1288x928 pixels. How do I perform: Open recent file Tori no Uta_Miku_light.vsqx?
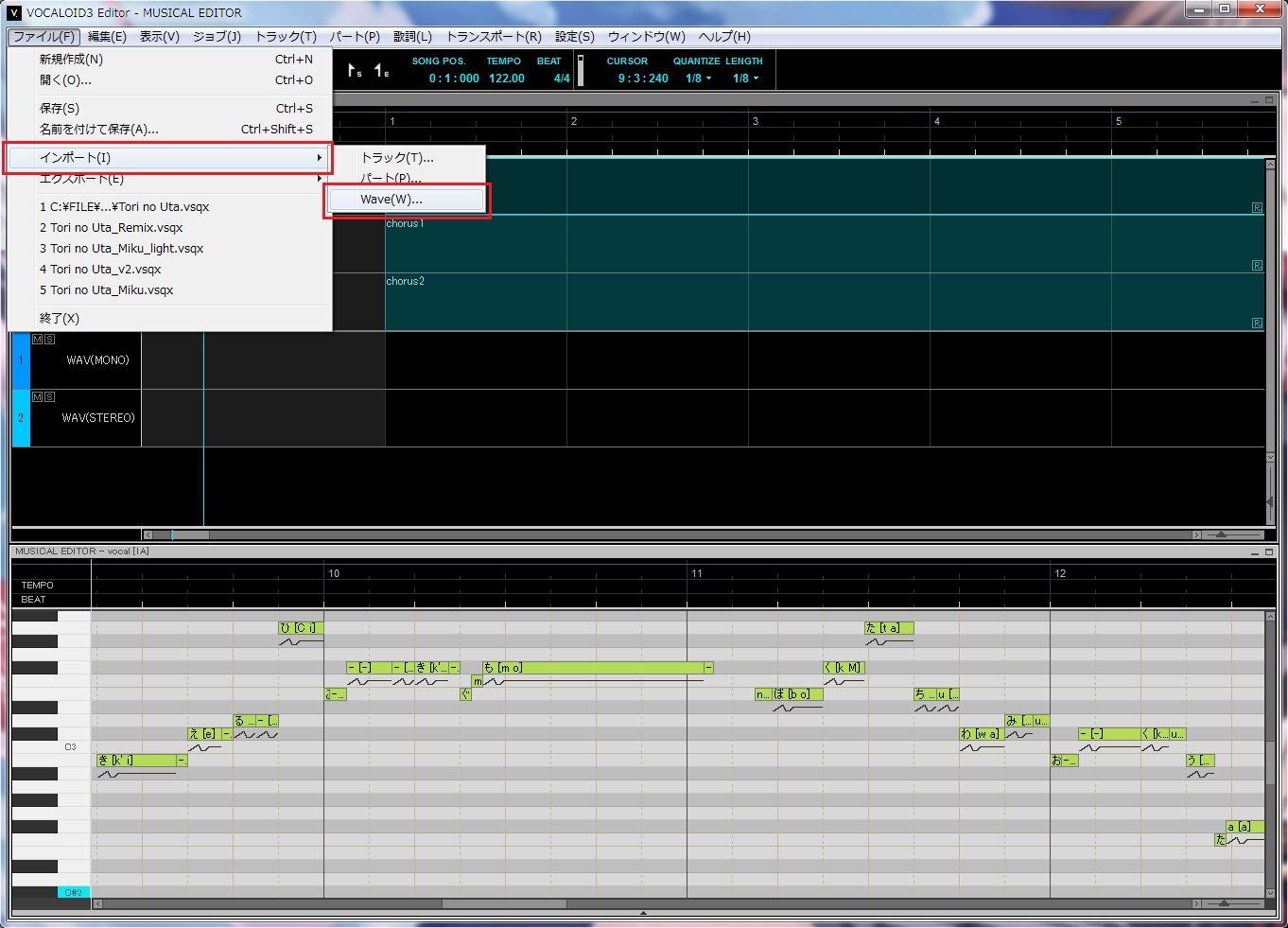169,249
